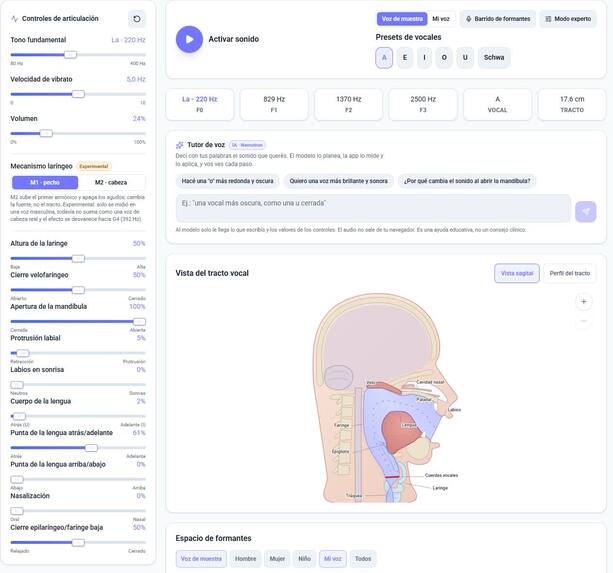This screenshot has height=573, width=613.
Task: Adjust the Tono fundamental slider
Action: (x=78, y=55)
